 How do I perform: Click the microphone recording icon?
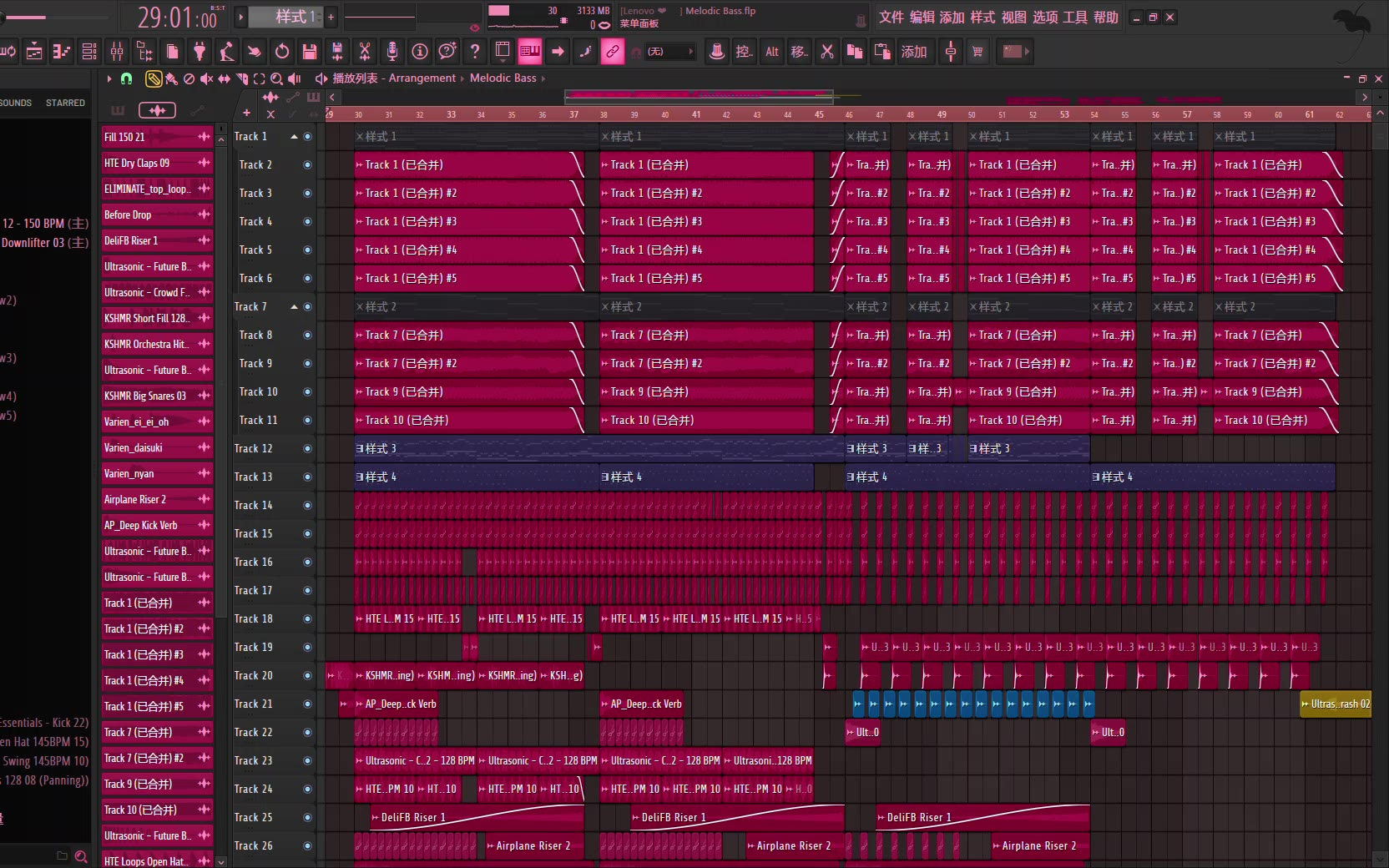(x=392, y=52)
